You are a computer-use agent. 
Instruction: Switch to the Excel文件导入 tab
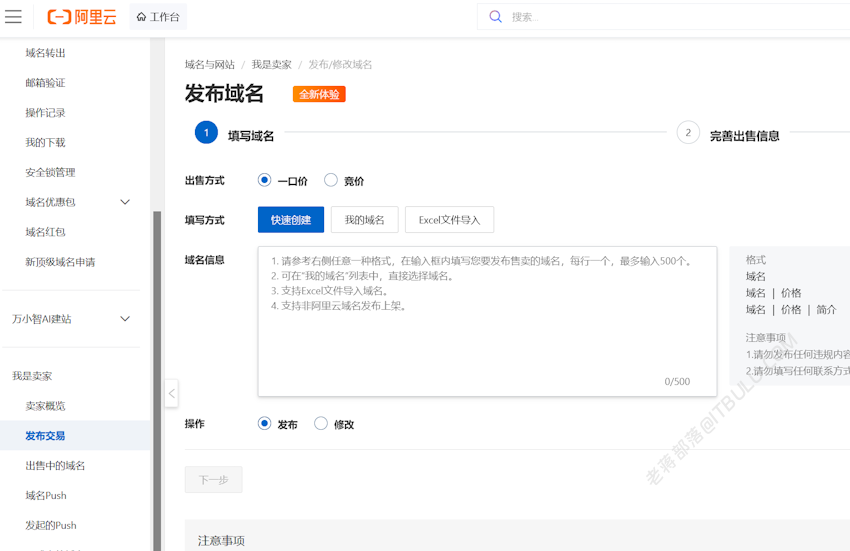[x=449, y=220]
